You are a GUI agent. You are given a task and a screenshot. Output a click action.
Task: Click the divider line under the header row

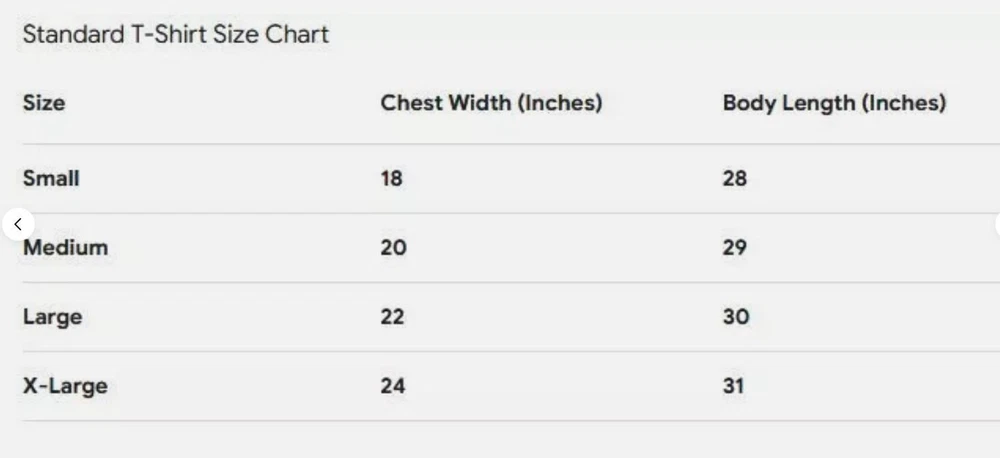point(500,144)
